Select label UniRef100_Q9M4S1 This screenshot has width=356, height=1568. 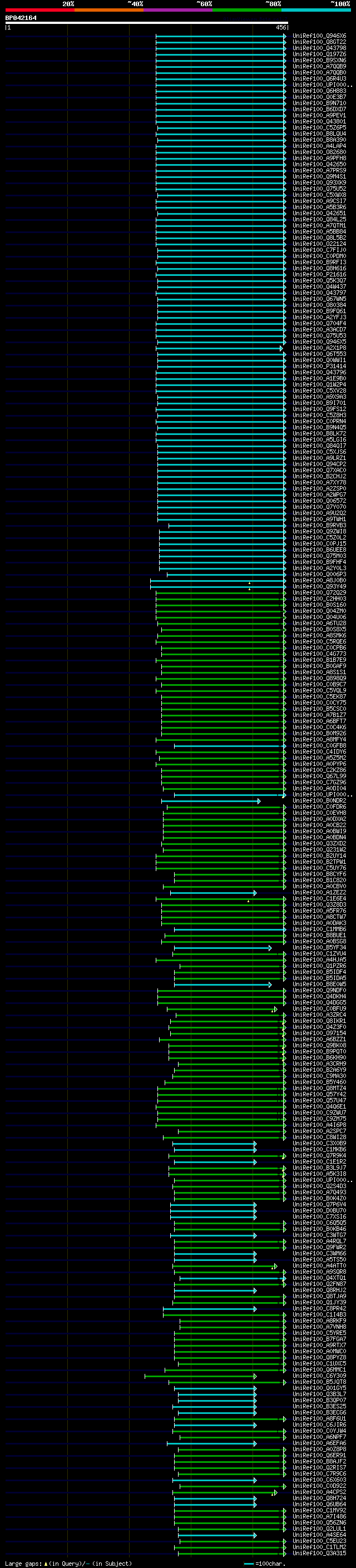tap(319, 176)
